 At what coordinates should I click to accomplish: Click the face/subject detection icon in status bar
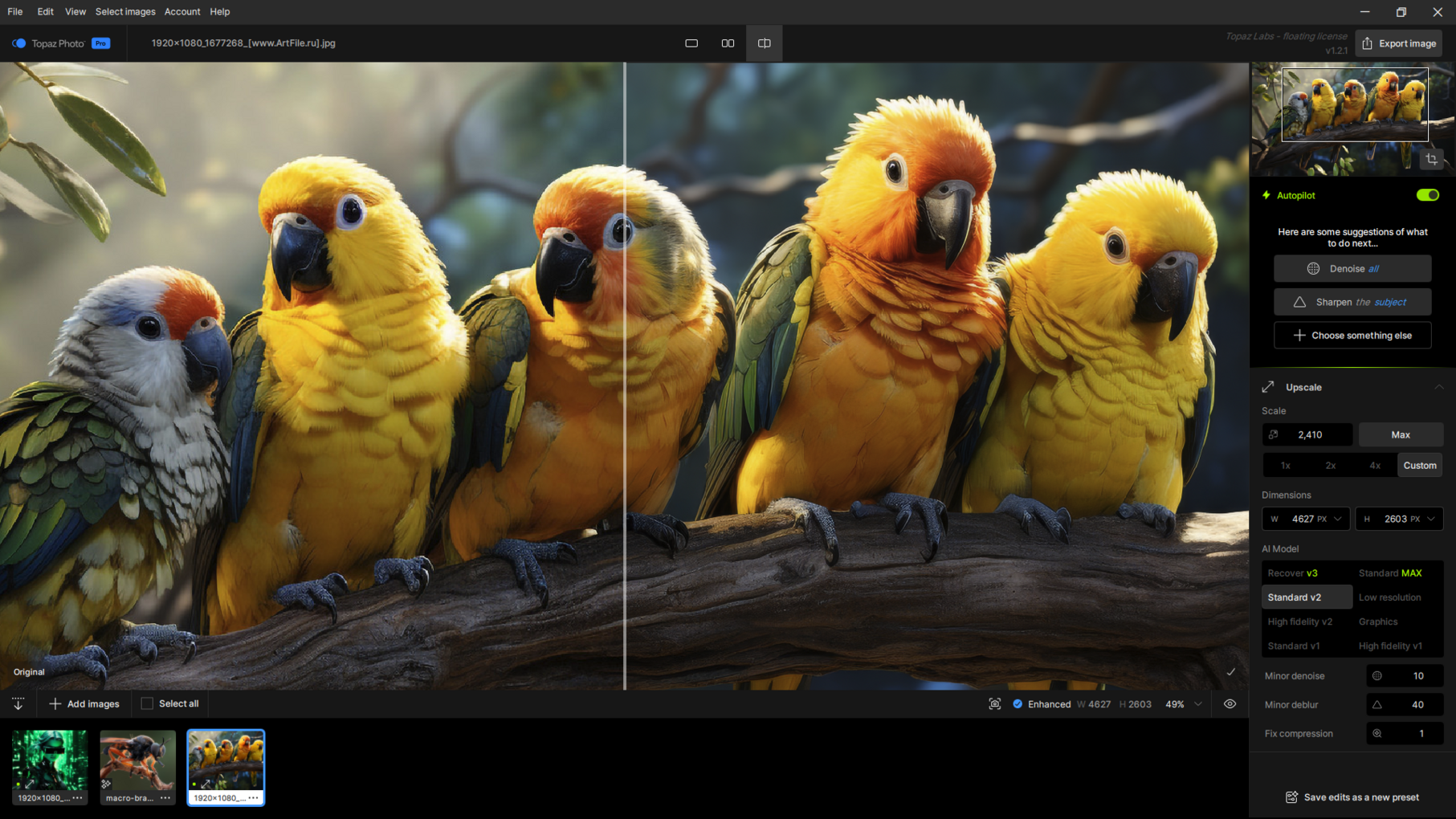(994, 704)
